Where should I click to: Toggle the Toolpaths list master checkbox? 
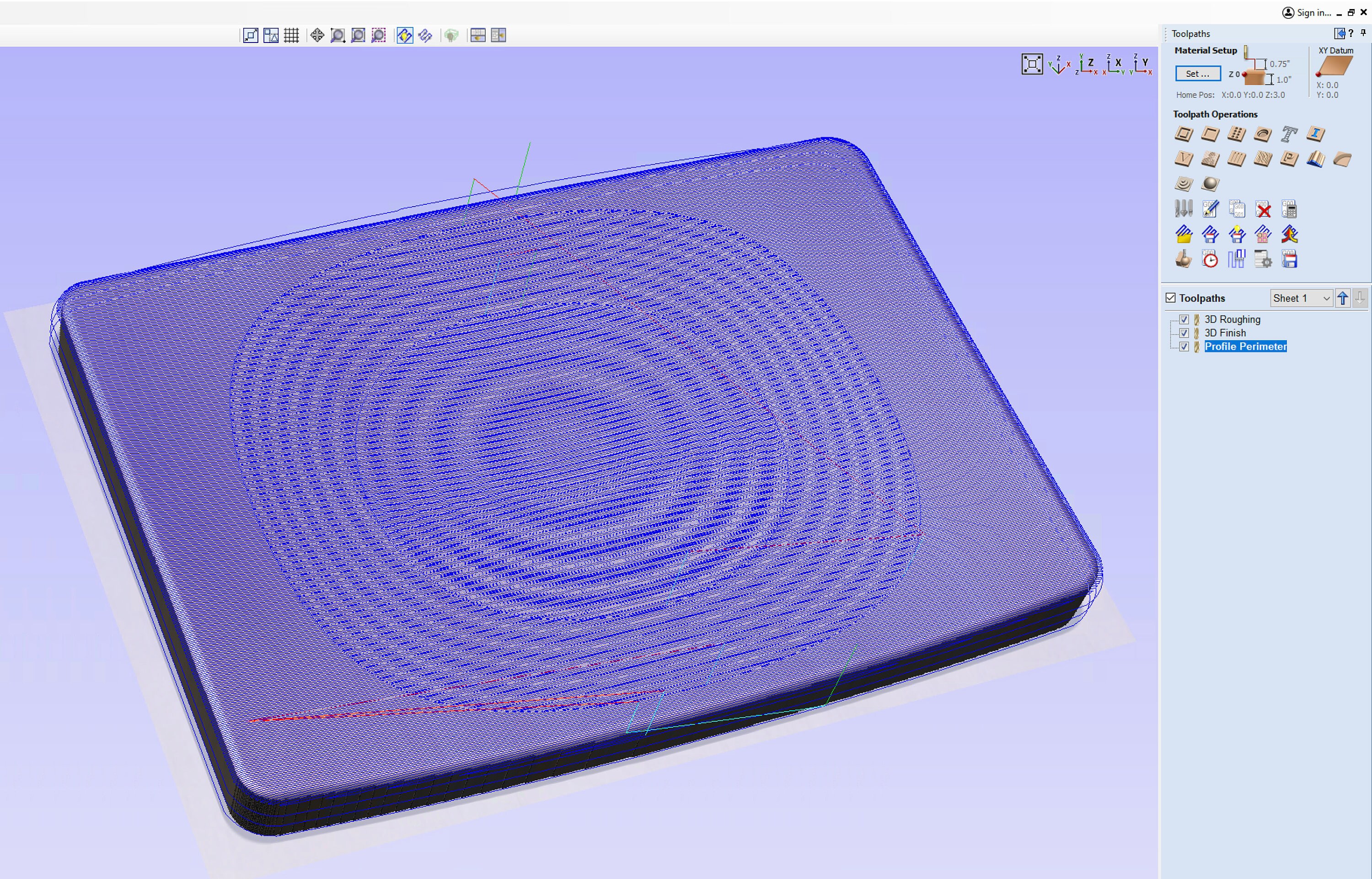click(1170, 298)
